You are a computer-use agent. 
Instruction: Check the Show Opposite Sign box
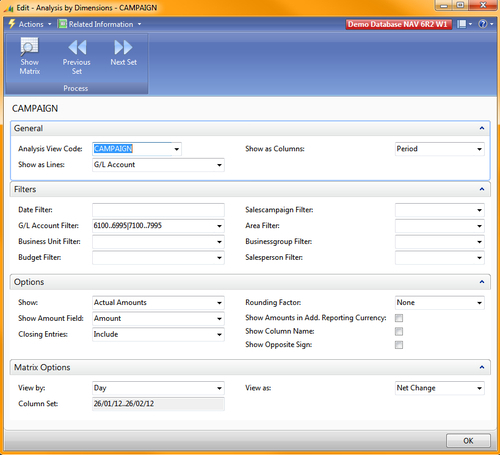[399, 345]
